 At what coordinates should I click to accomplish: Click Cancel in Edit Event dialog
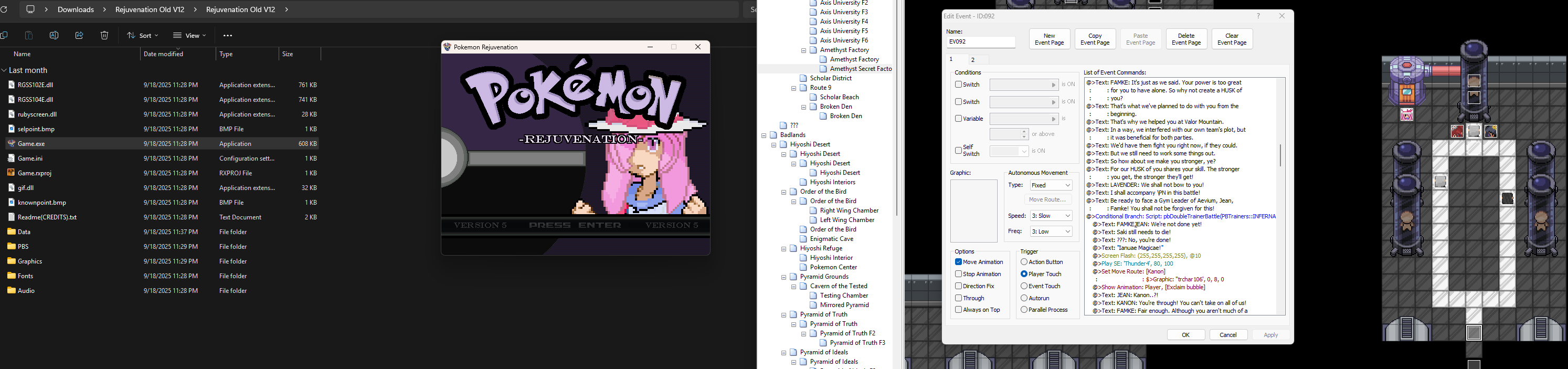pyautogui.click(x=1228, y=335)
